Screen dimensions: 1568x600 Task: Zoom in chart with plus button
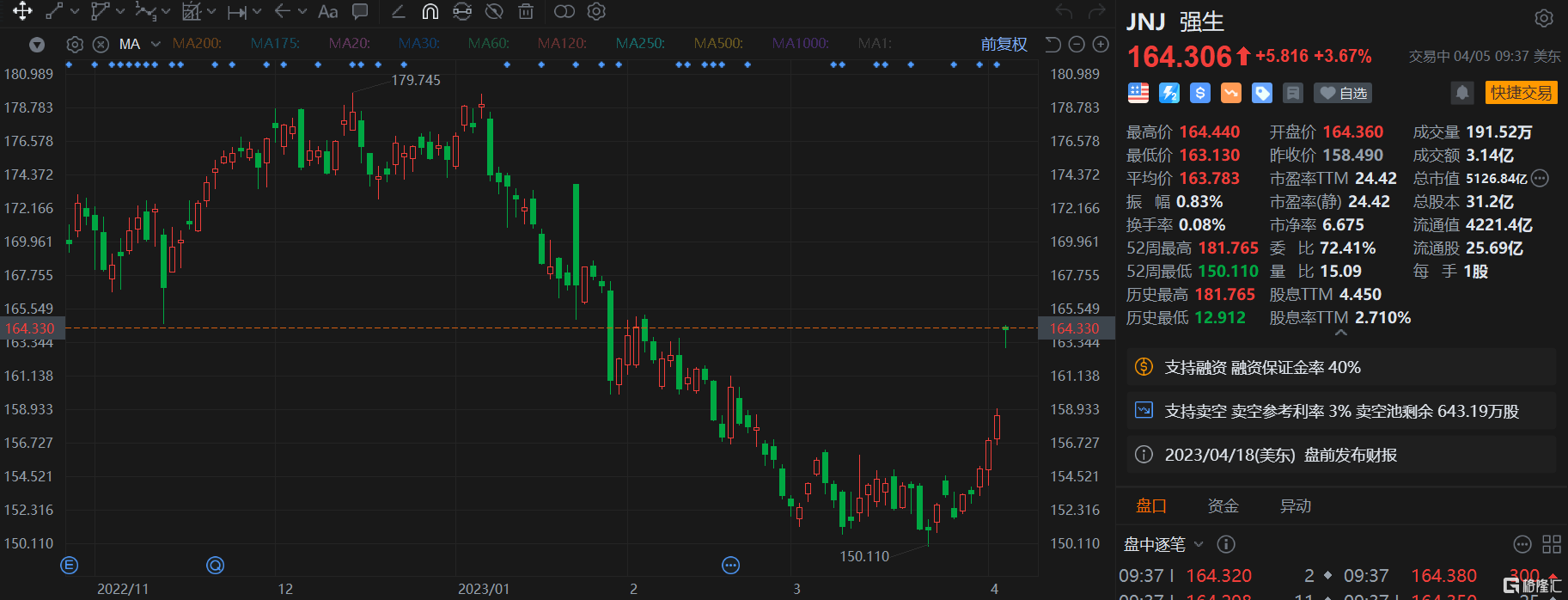[1101, 44]
